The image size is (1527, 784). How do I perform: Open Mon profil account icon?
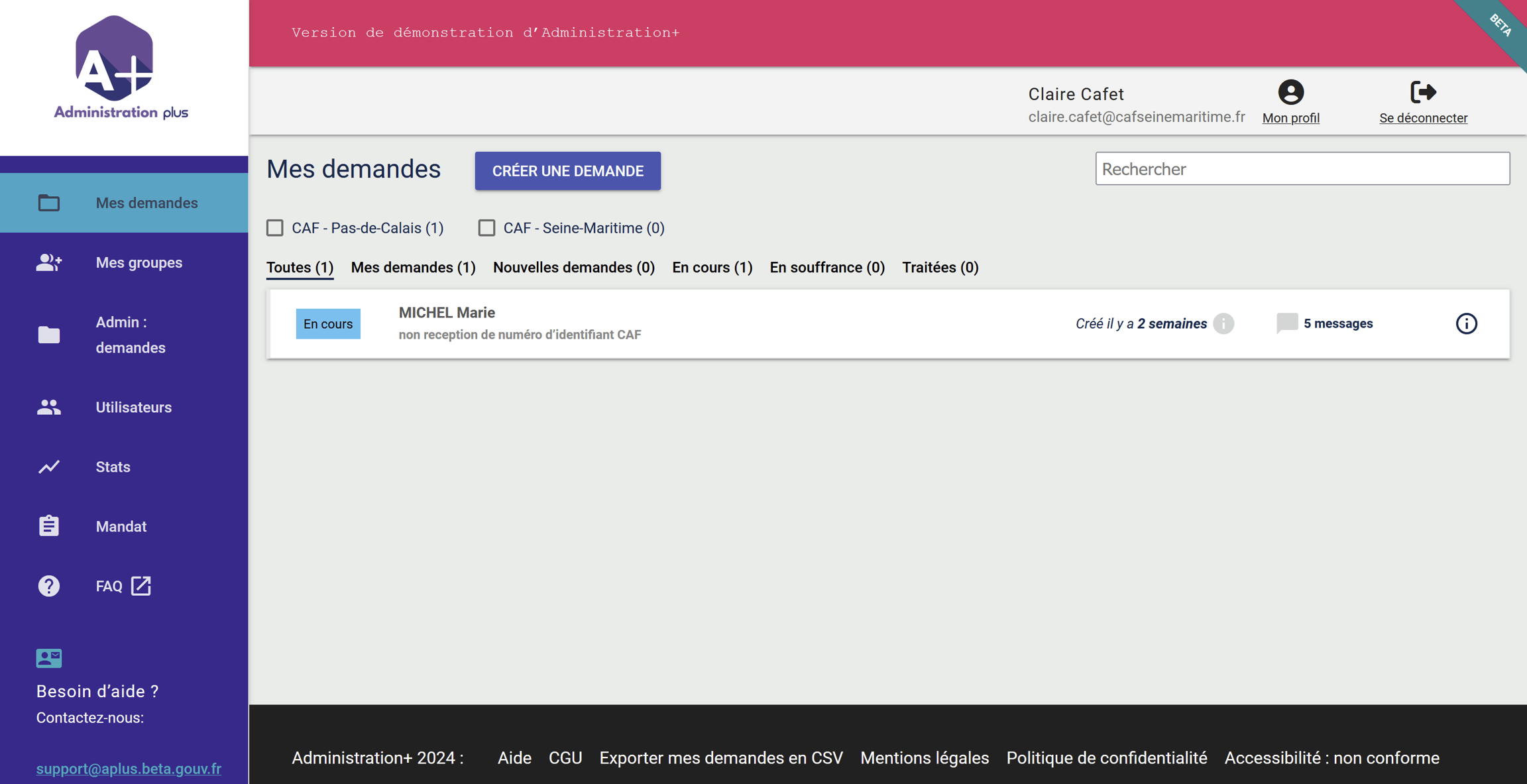pyautogui.click(x=1290, y=92)
